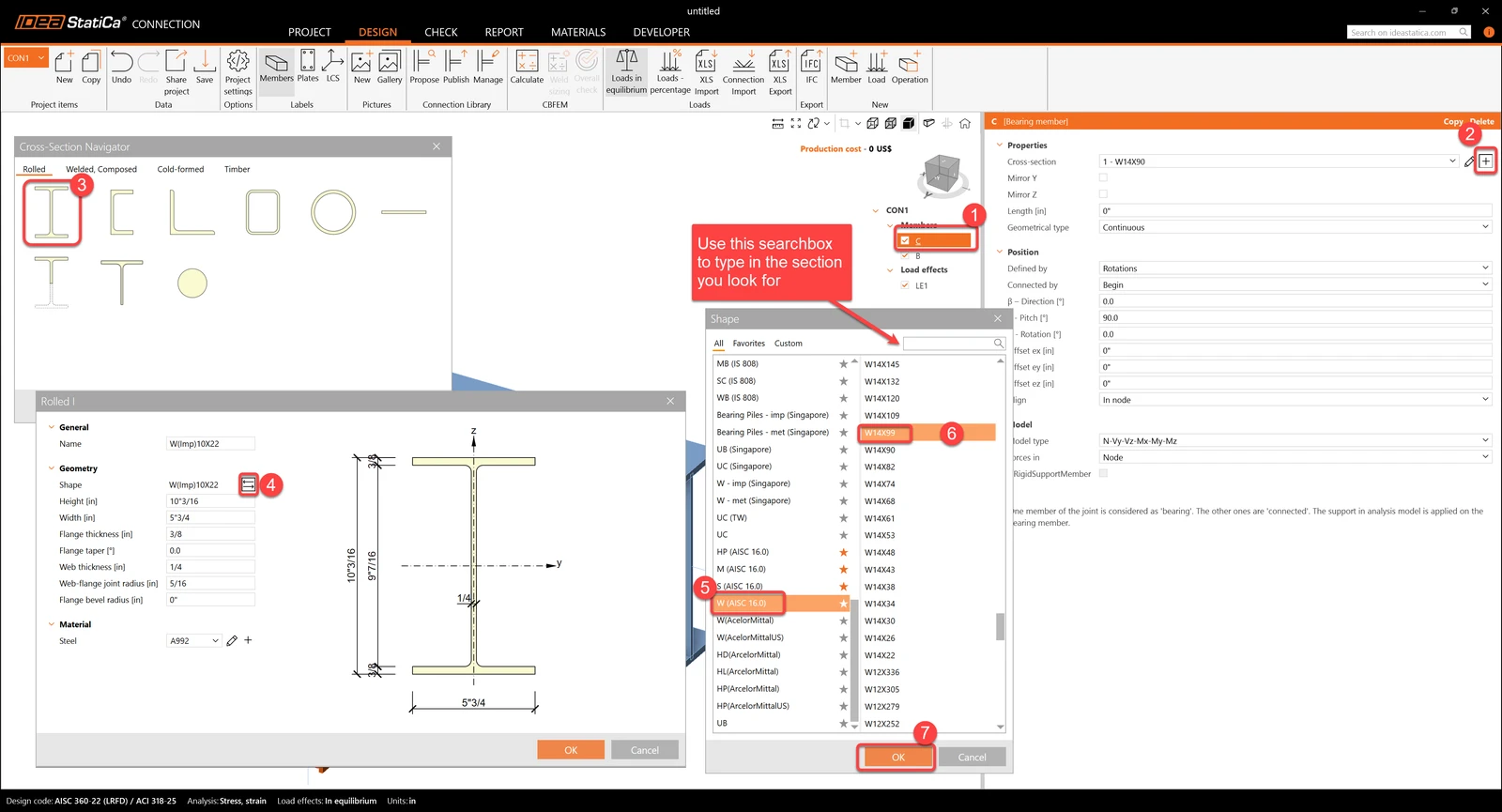
Task: Collapse the Load effects tree node
Action: pyautogui.click(x=890, y=270)
